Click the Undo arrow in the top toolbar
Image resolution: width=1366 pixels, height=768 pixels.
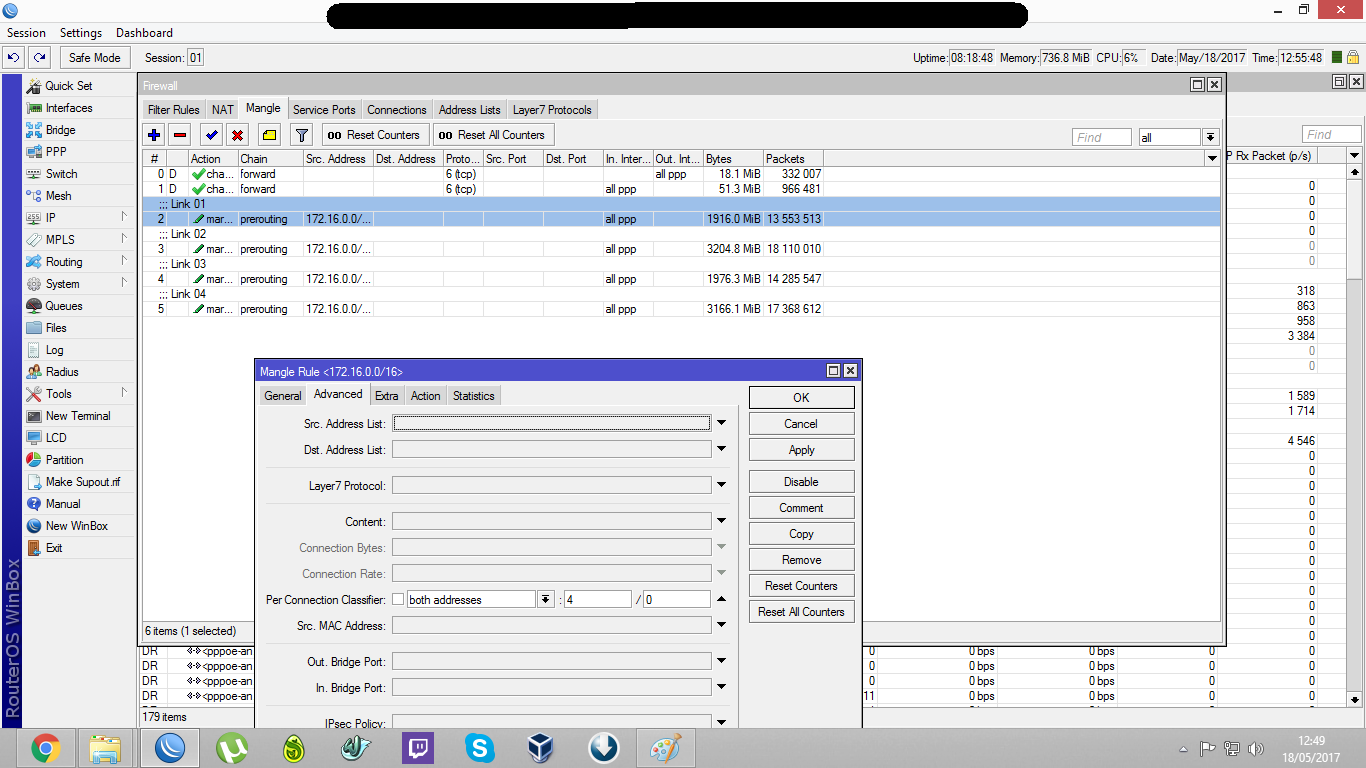point(14,58)
